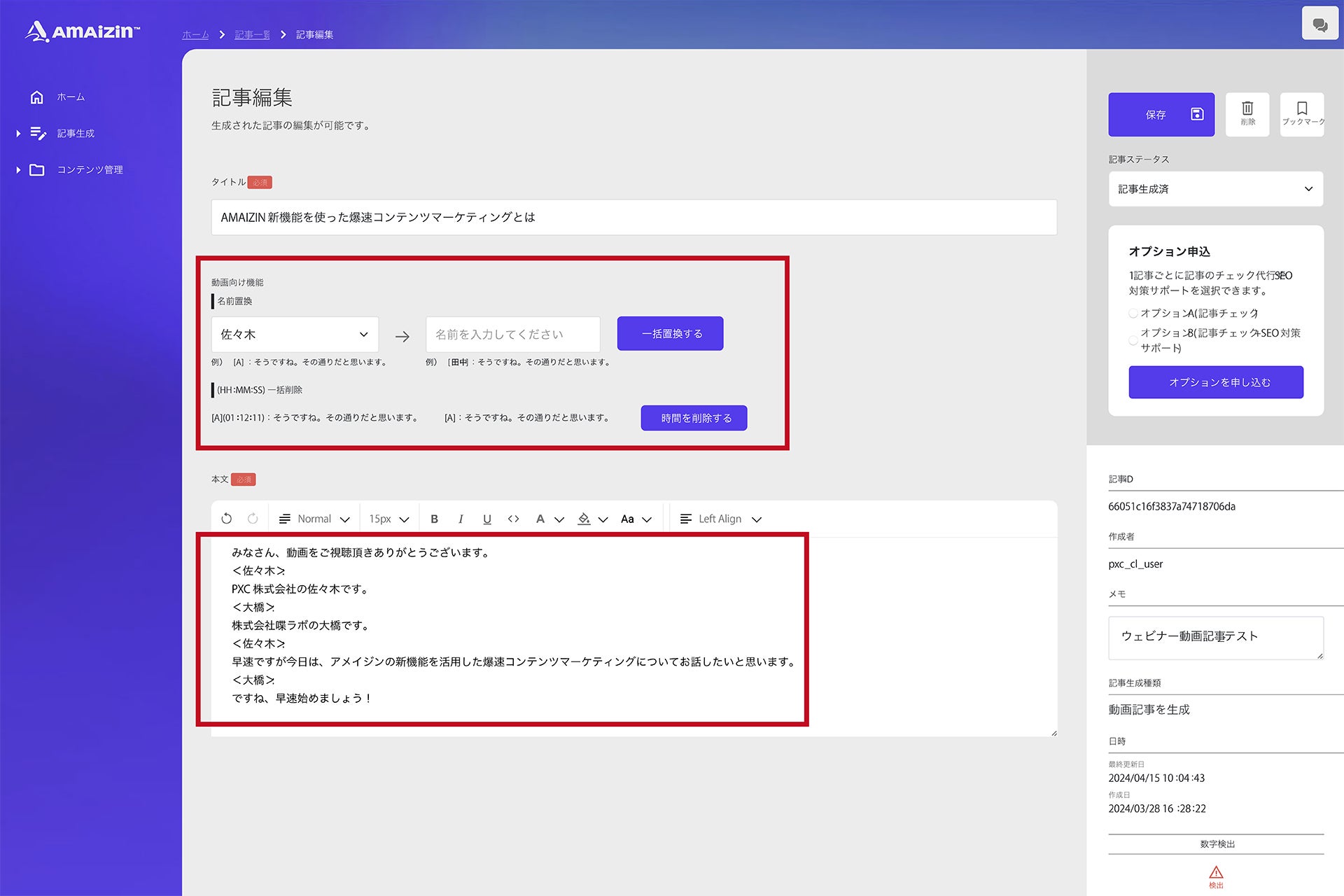This screenshot has height=896, width=1344.
Task: Select the Option A article check radio
Action: pyautogui.click(x=1133, y=313)
